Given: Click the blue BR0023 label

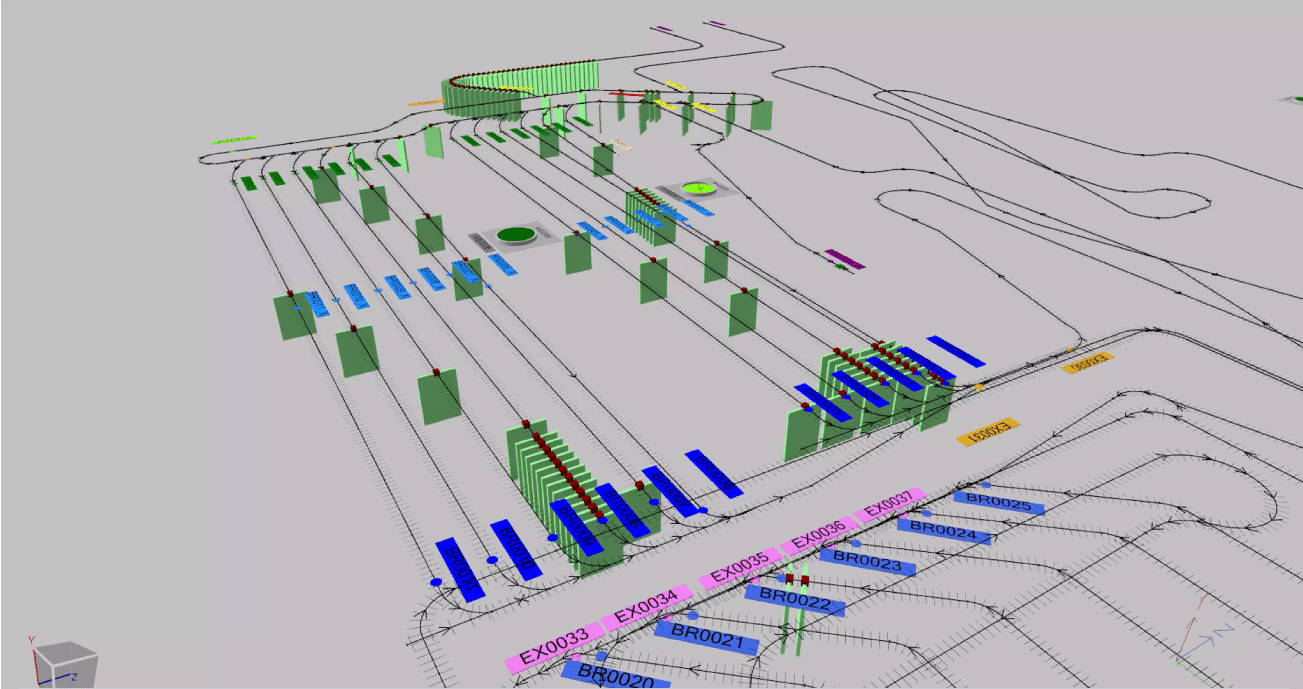Looking at the screenshot, I should (x=867, y=562).
